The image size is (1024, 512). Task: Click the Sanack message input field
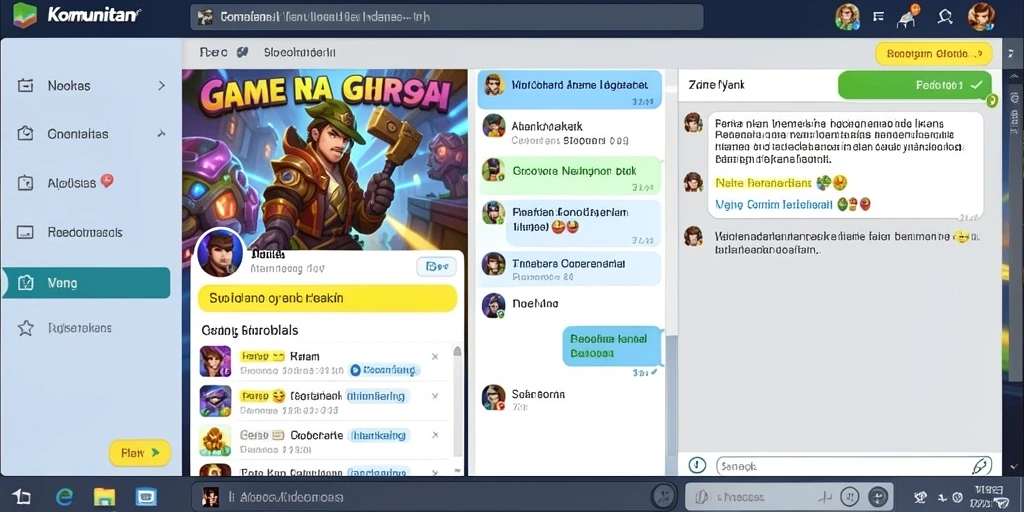[854, 466]
